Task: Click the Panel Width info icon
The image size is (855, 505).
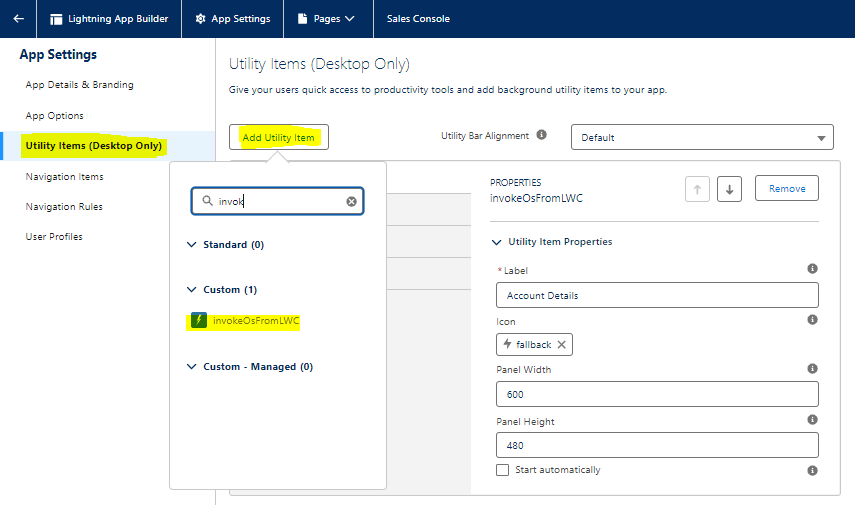Action: [812, 369]
